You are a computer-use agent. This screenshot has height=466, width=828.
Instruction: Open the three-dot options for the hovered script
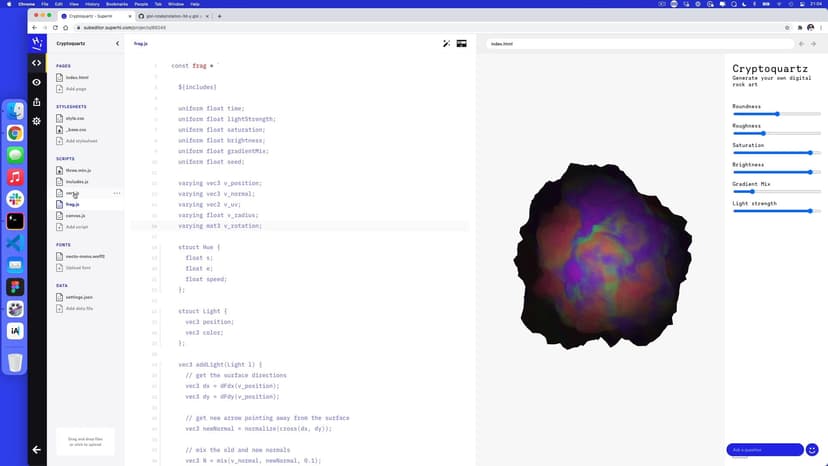117,193
